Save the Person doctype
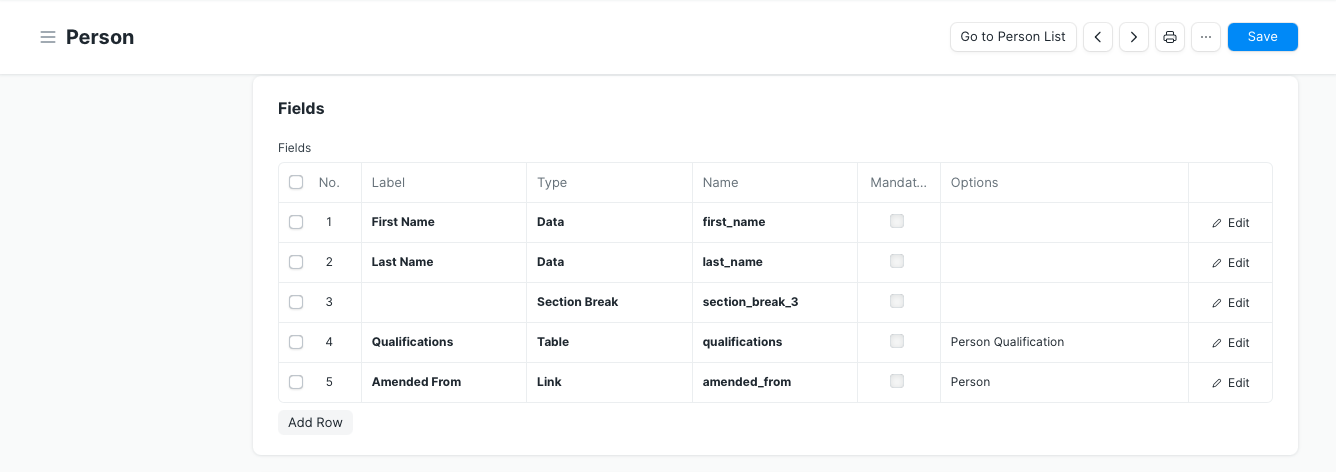Image resolution: width=1336 pixels, height=472 pixels. [1262, 37]
